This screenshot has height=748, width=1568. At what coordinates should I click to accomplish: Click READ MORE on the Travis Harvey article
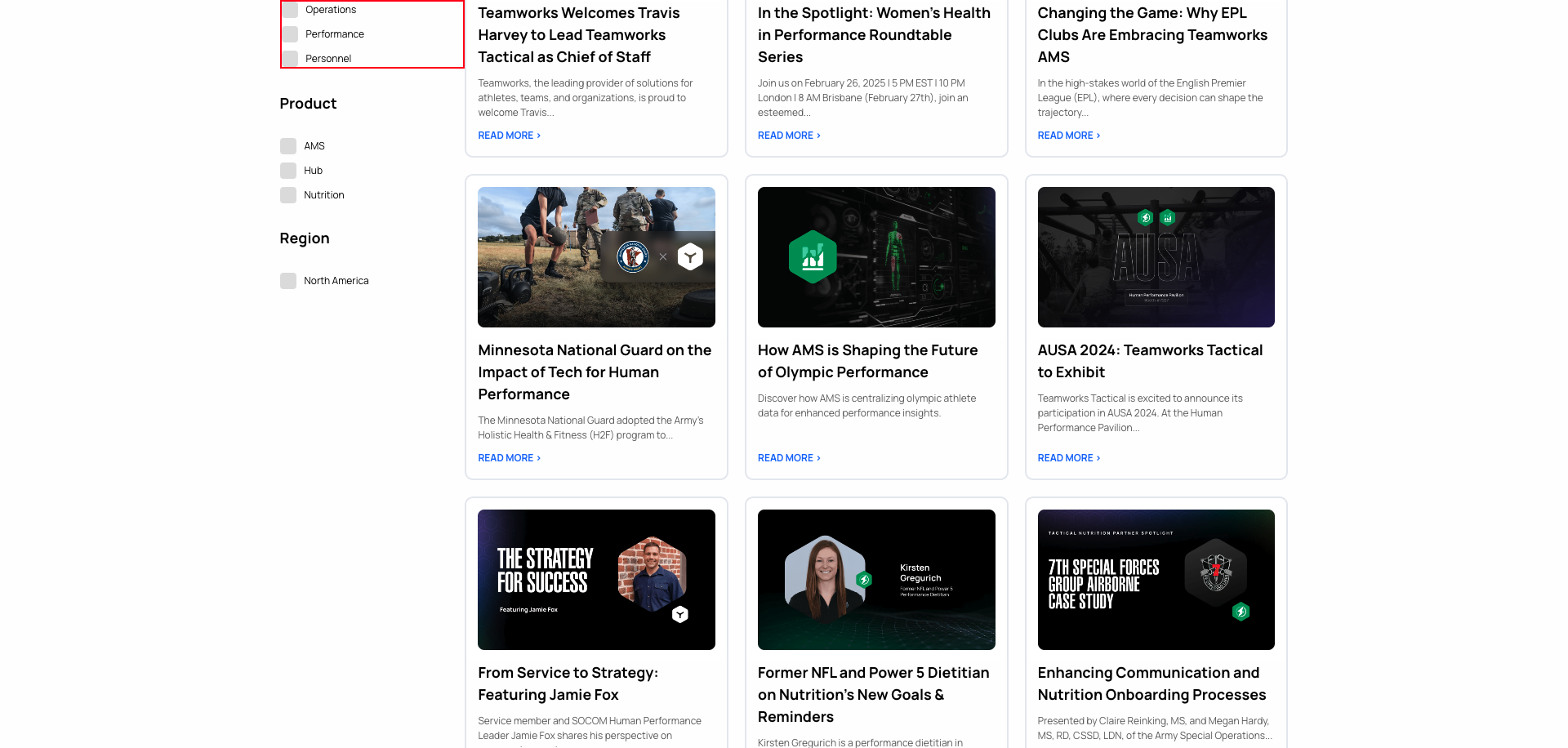point(508,135)
